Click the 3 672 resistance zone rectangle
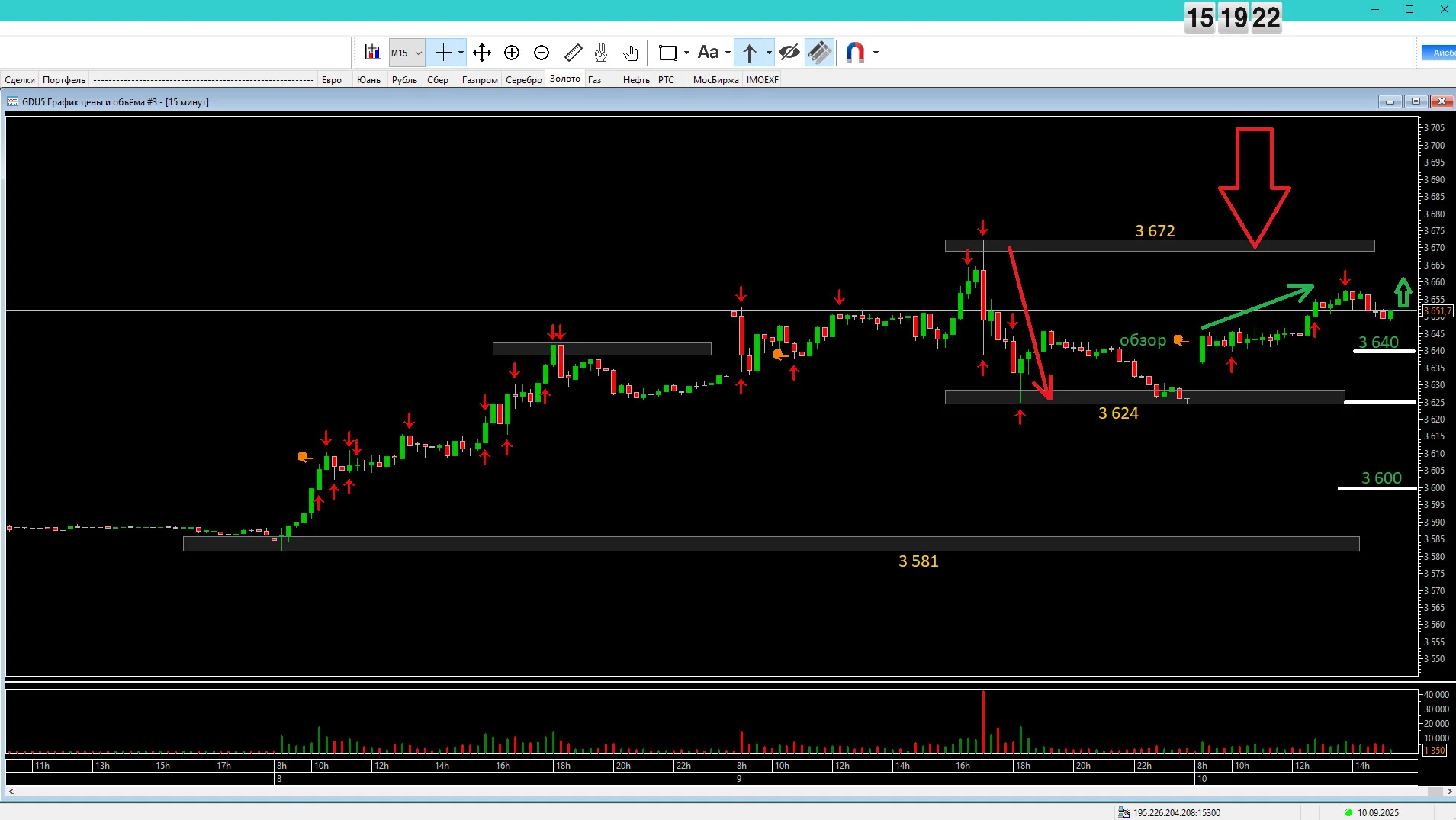 click(1159, 246)
